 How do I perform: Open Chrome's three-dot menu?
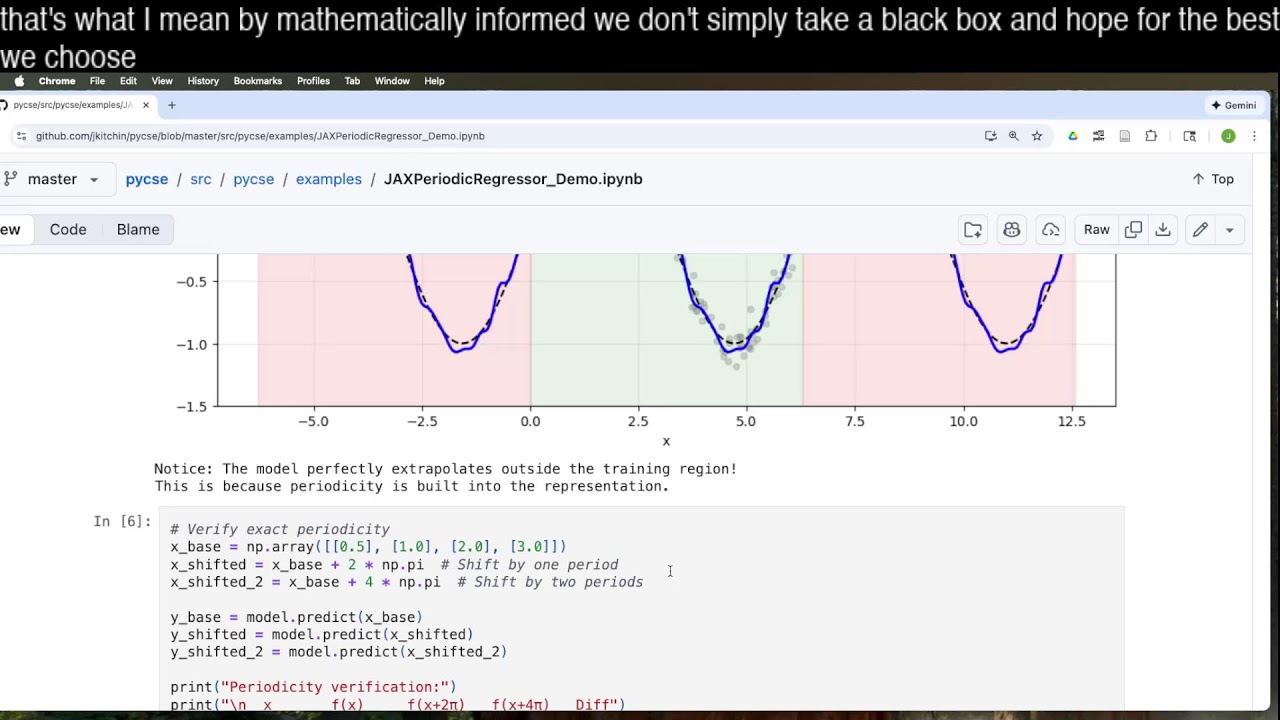click(1255, 136)
